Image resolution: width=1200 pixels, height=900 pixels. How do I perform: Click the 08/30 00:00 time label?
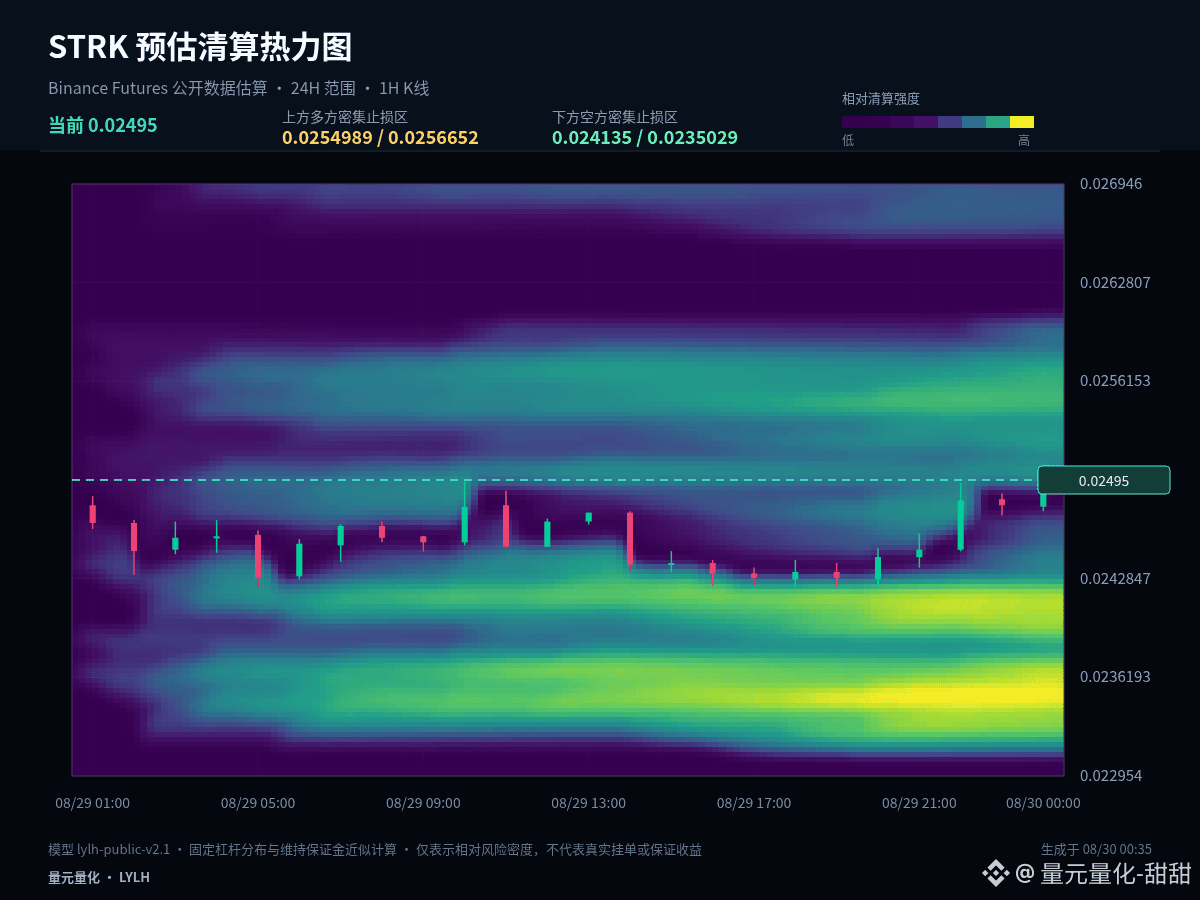click(x=1043, y=803)
